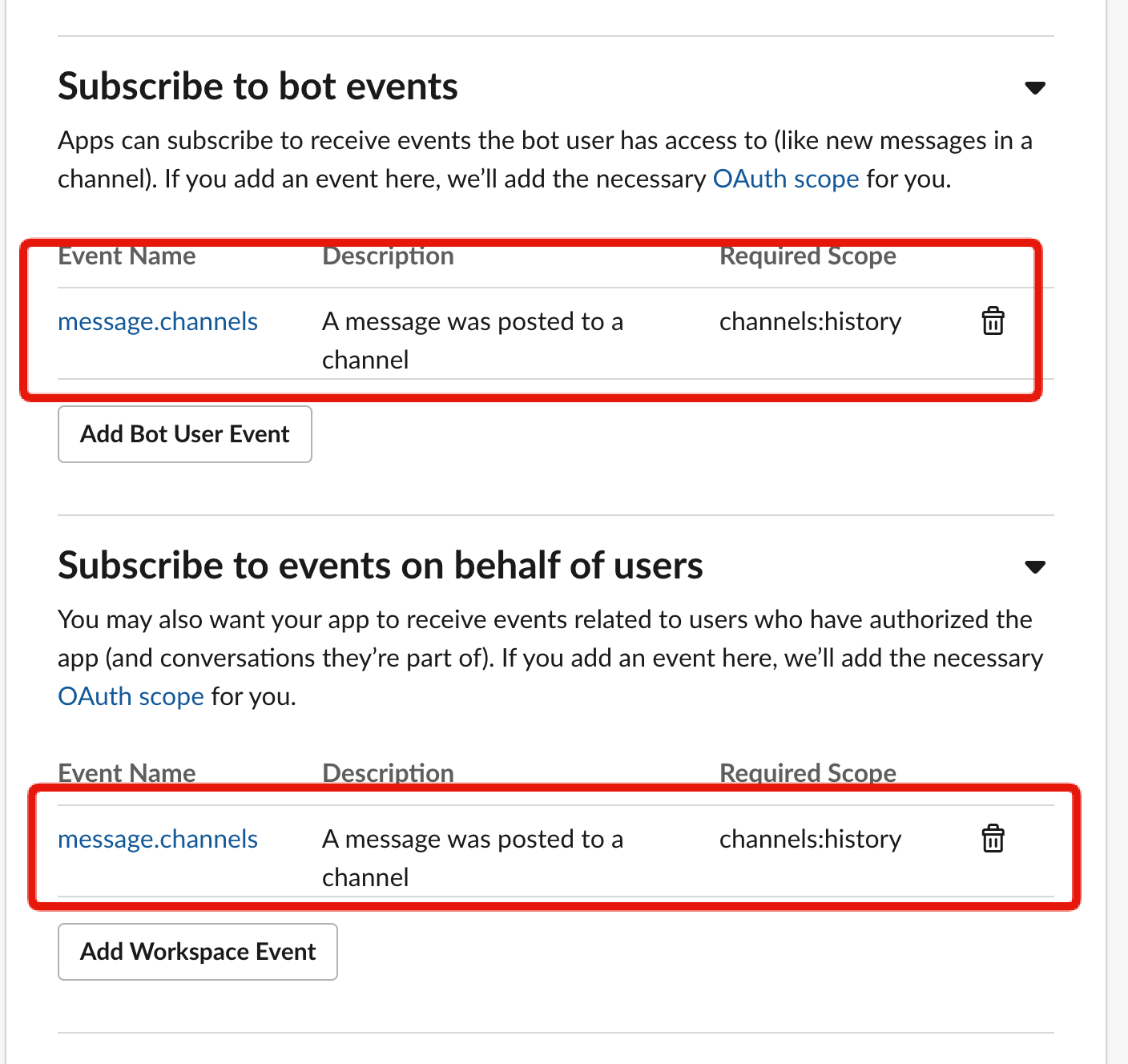Screen dimensions: 1128x1064
Task: Click the Required Scope header in the users events table
Action: coord(808,772)
